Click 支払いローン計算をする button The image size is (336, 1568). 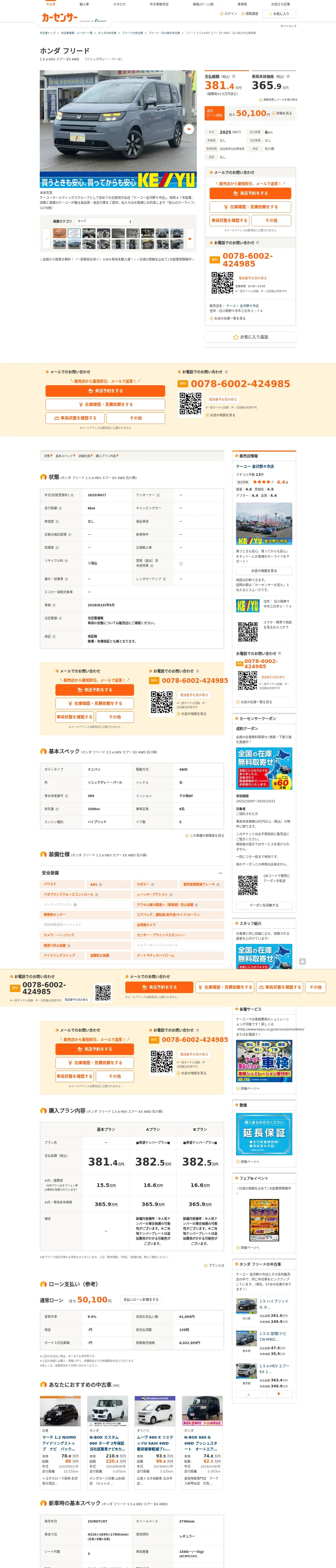141,1300
